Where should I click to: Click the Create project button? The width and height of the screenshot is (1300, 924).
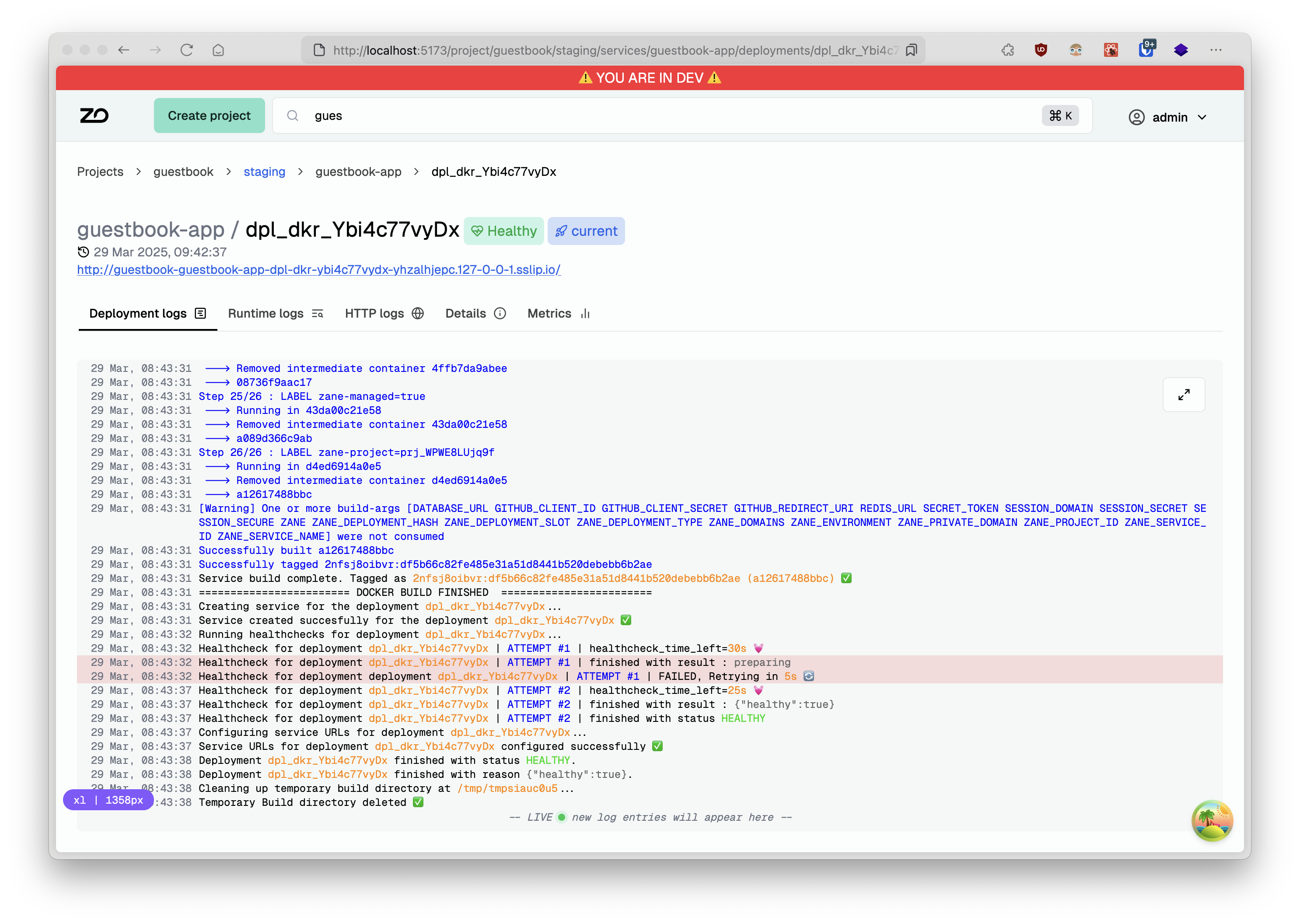[x=209, y=115]
